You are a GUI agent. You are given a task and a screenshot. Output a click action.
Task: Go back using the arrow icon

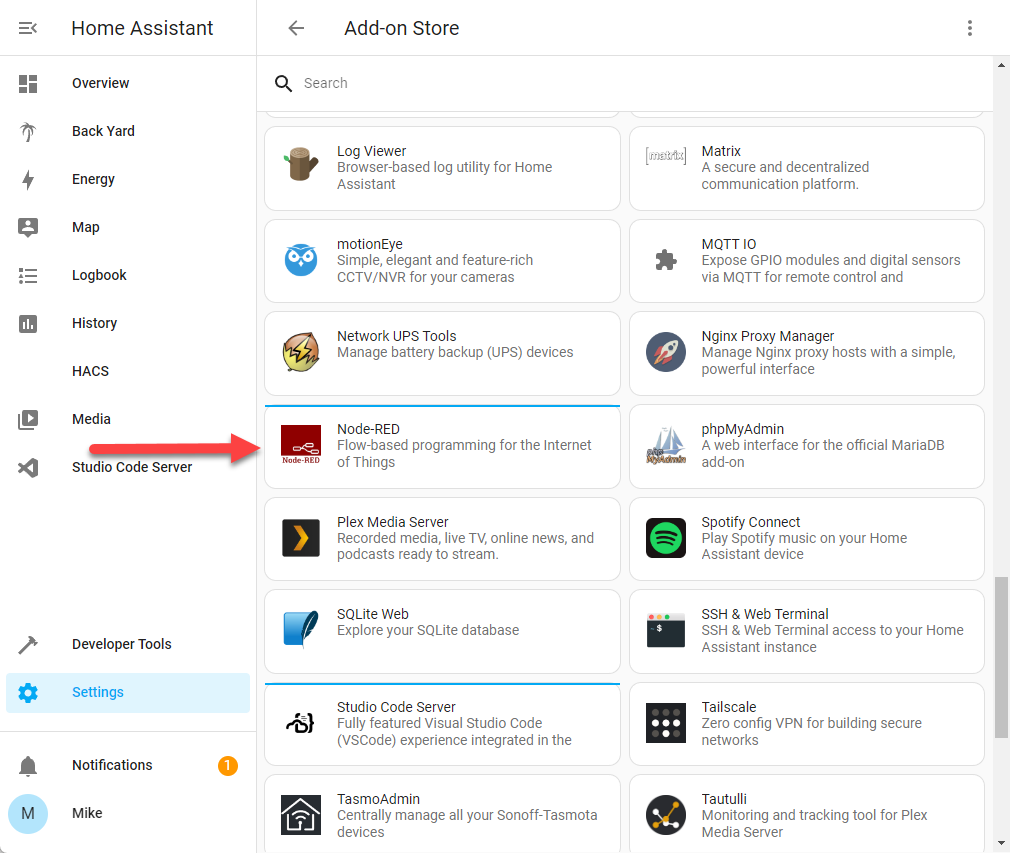coord(296,28)
